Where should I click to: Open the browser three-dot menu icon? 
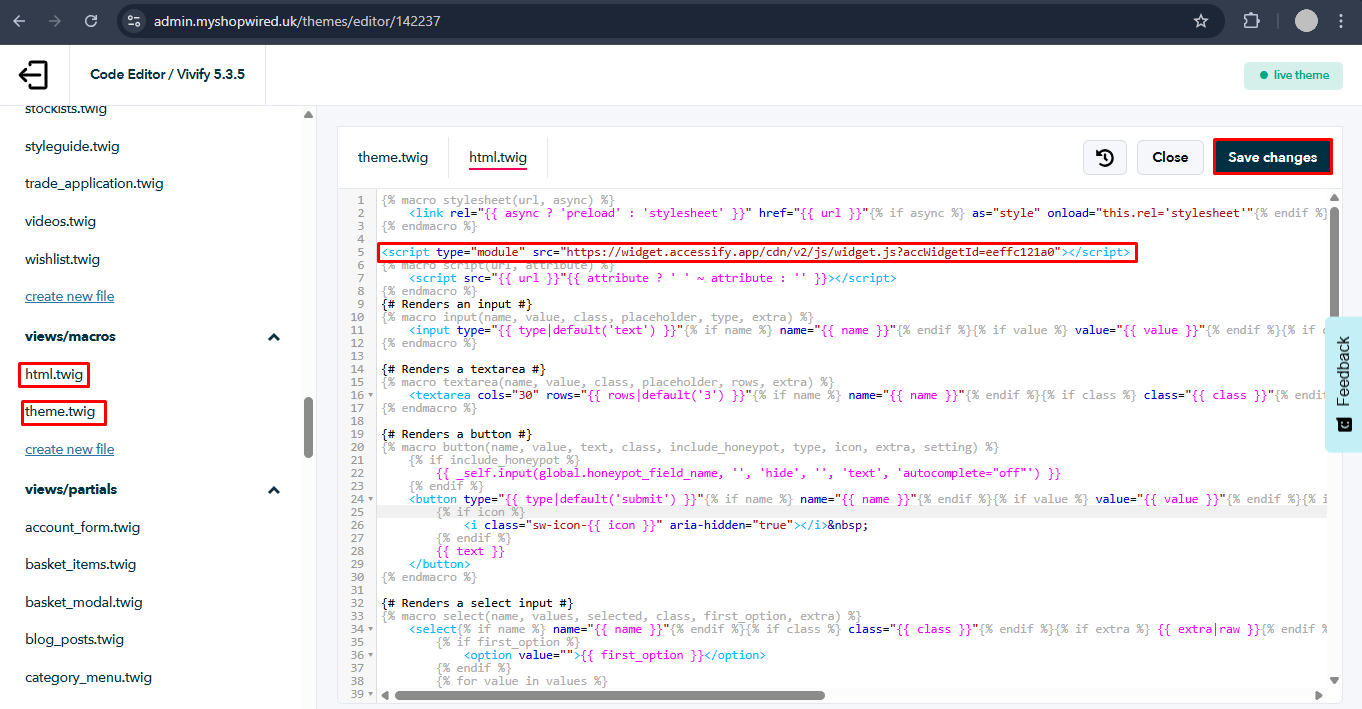[1341, 20]
